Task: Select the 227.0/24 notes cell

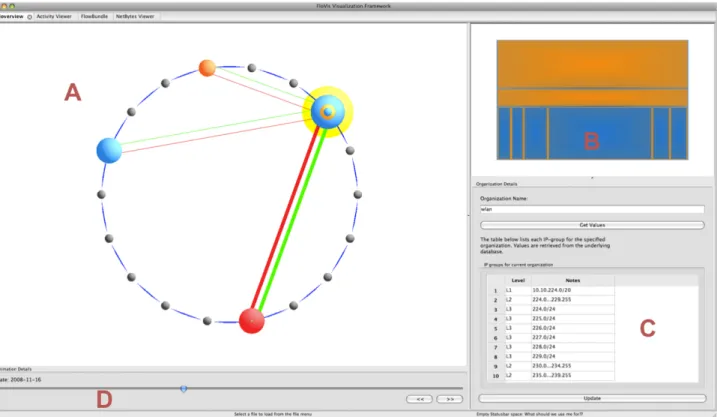Action: click(x=573, y=337)
